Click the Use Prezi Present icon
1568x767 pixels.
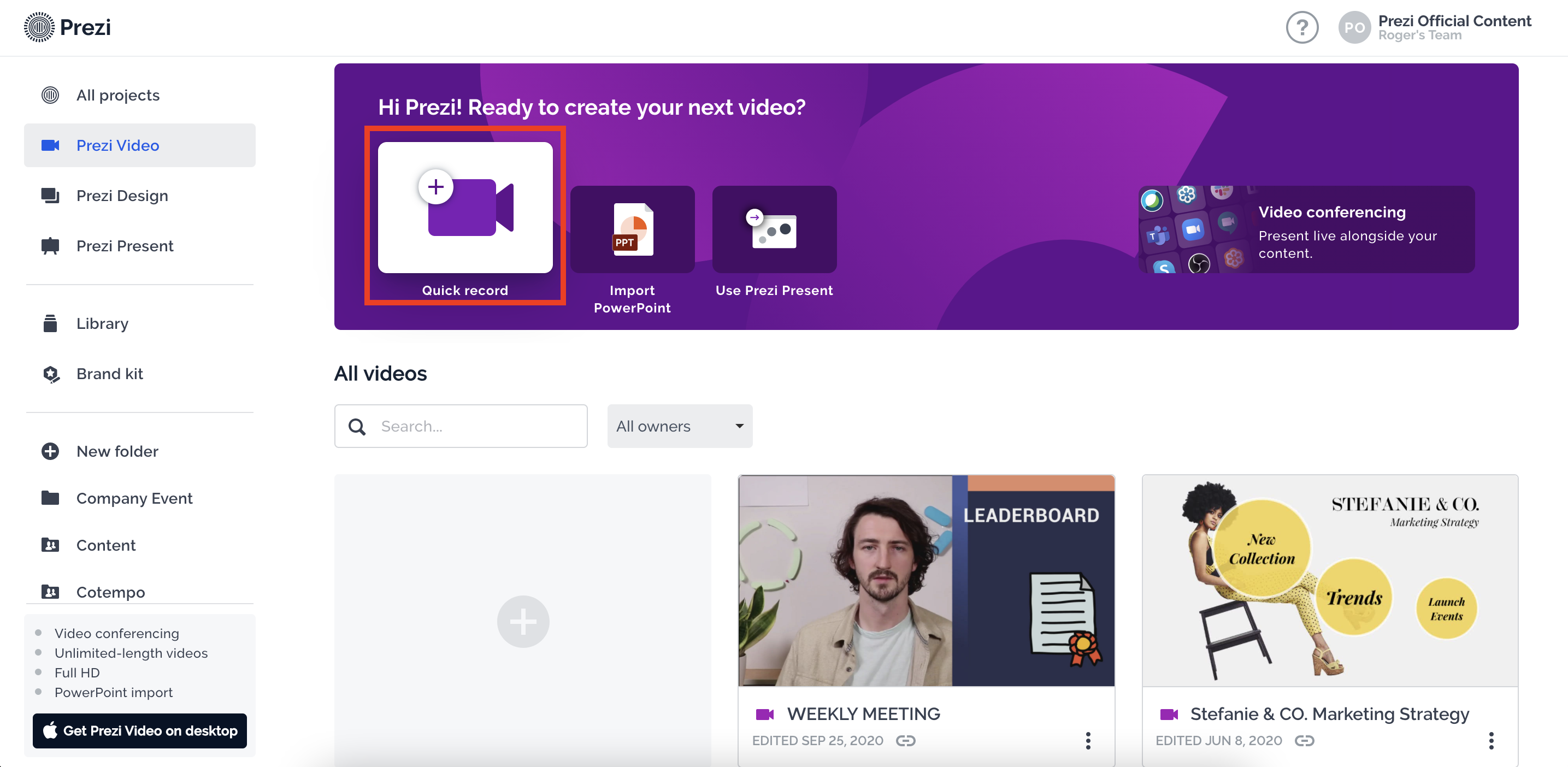[x=774, y=229]
